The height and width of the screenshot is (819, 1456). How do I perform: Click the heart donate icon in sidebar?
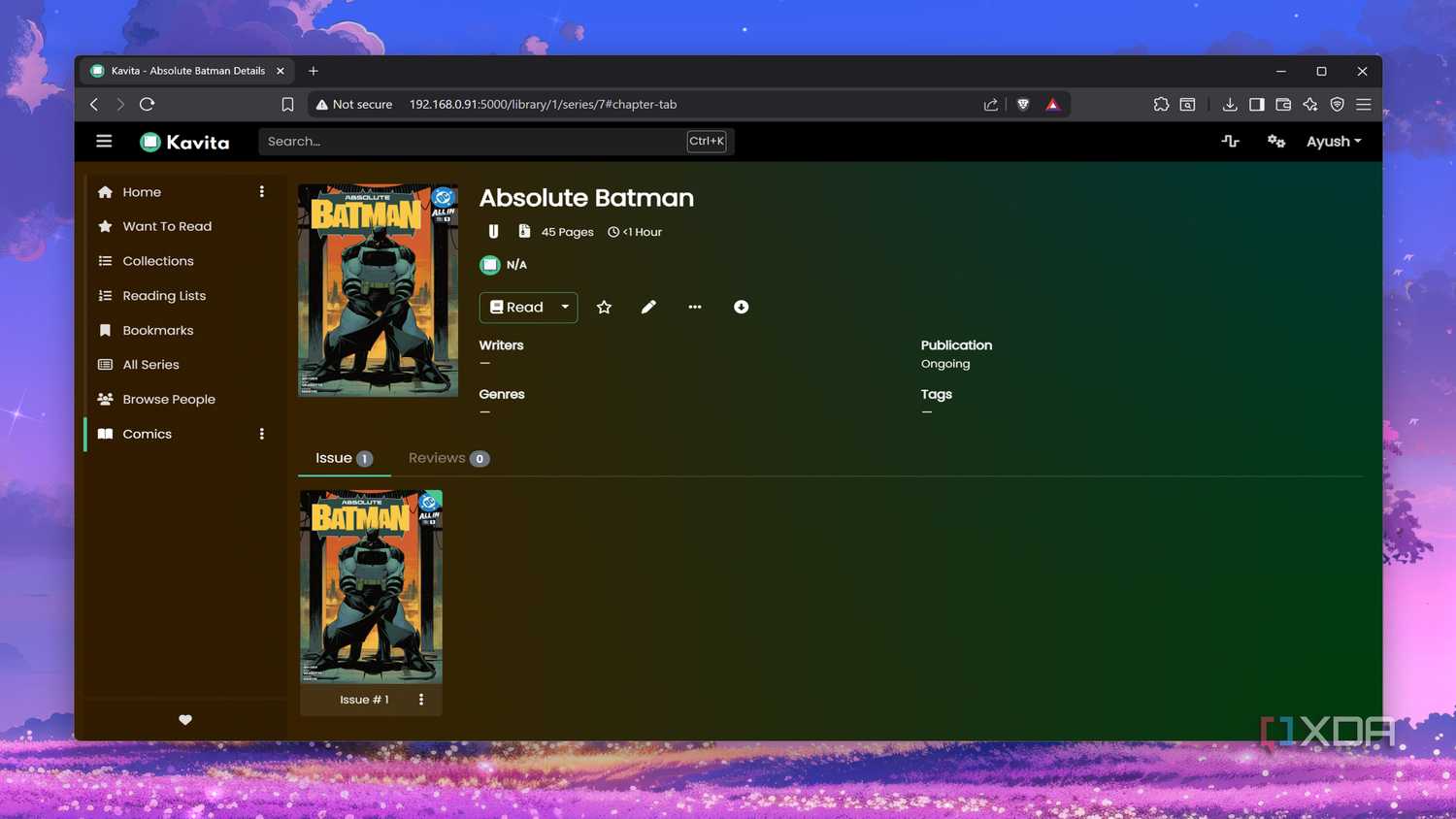tap(185, 720)
